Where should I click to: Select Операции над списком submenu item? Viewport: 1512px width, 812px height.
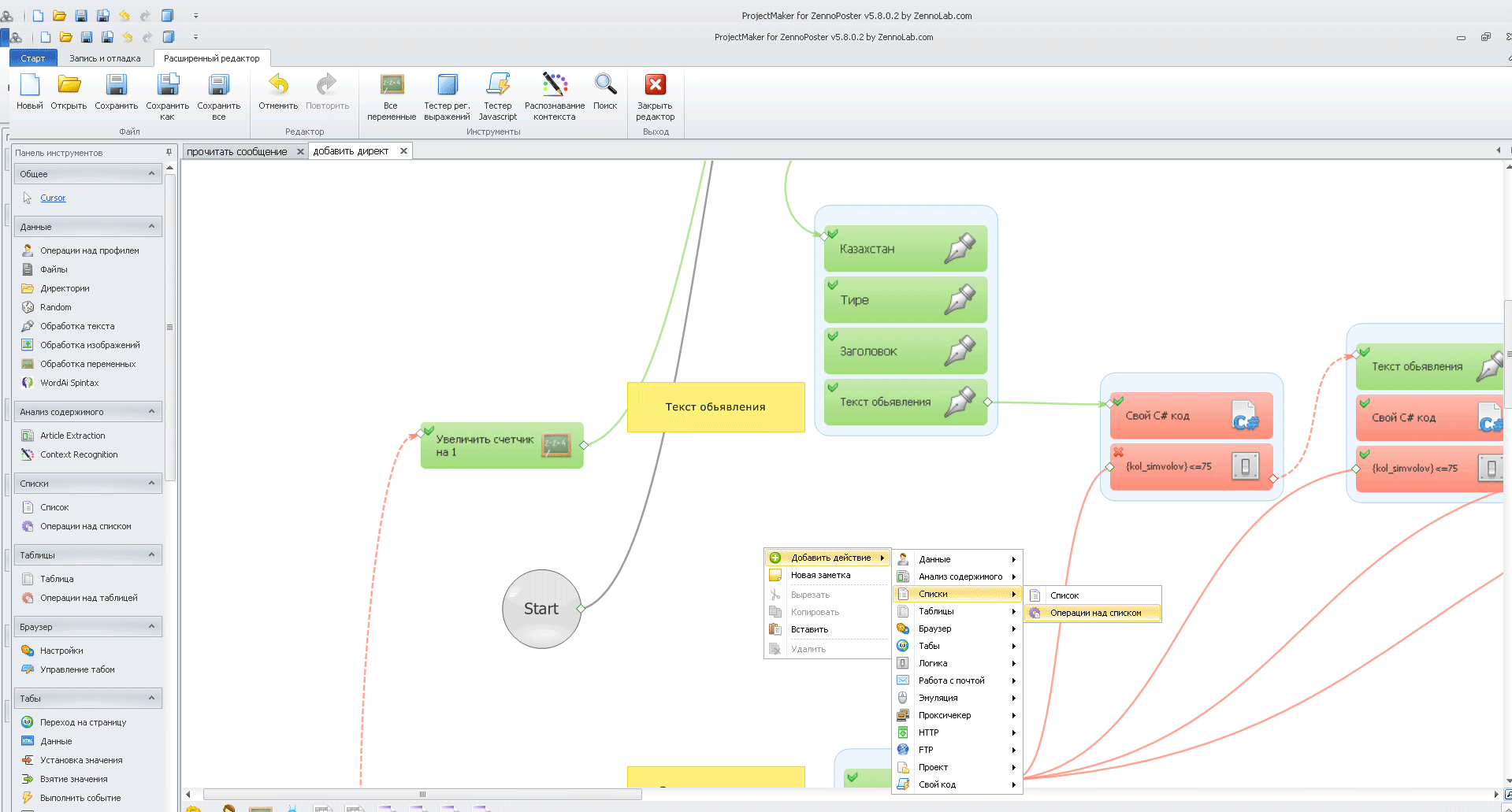(x=1093, y=613)
